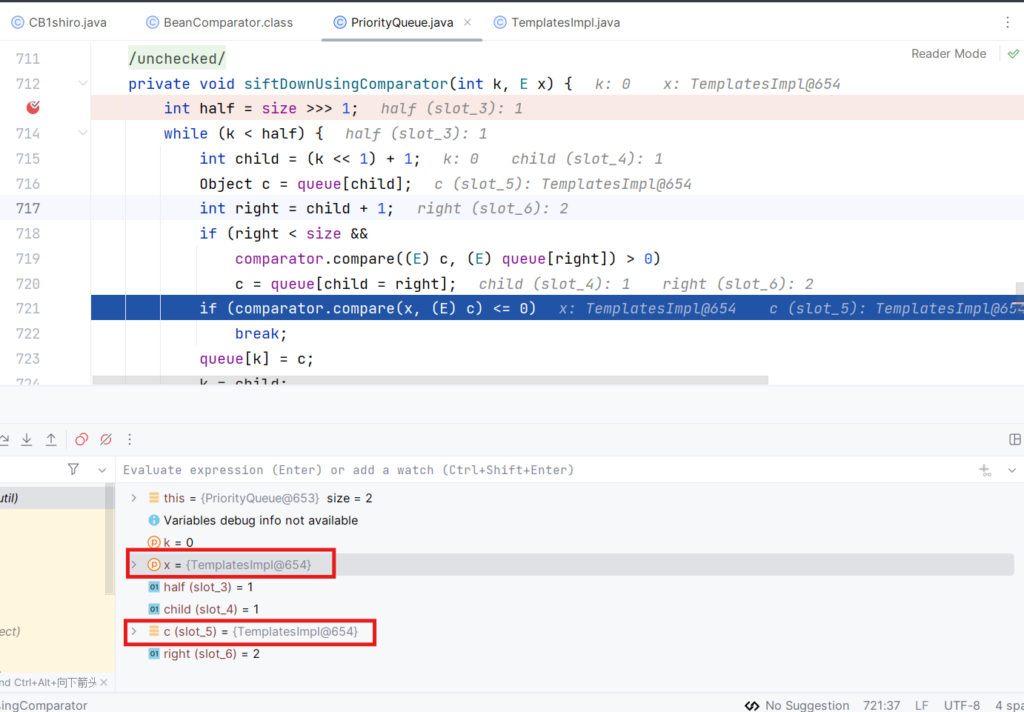Screen dimensions: 1024x712
Task: Click the green inspection checkmark icon
Action: pyautogui.click(x=1013, y=54)
